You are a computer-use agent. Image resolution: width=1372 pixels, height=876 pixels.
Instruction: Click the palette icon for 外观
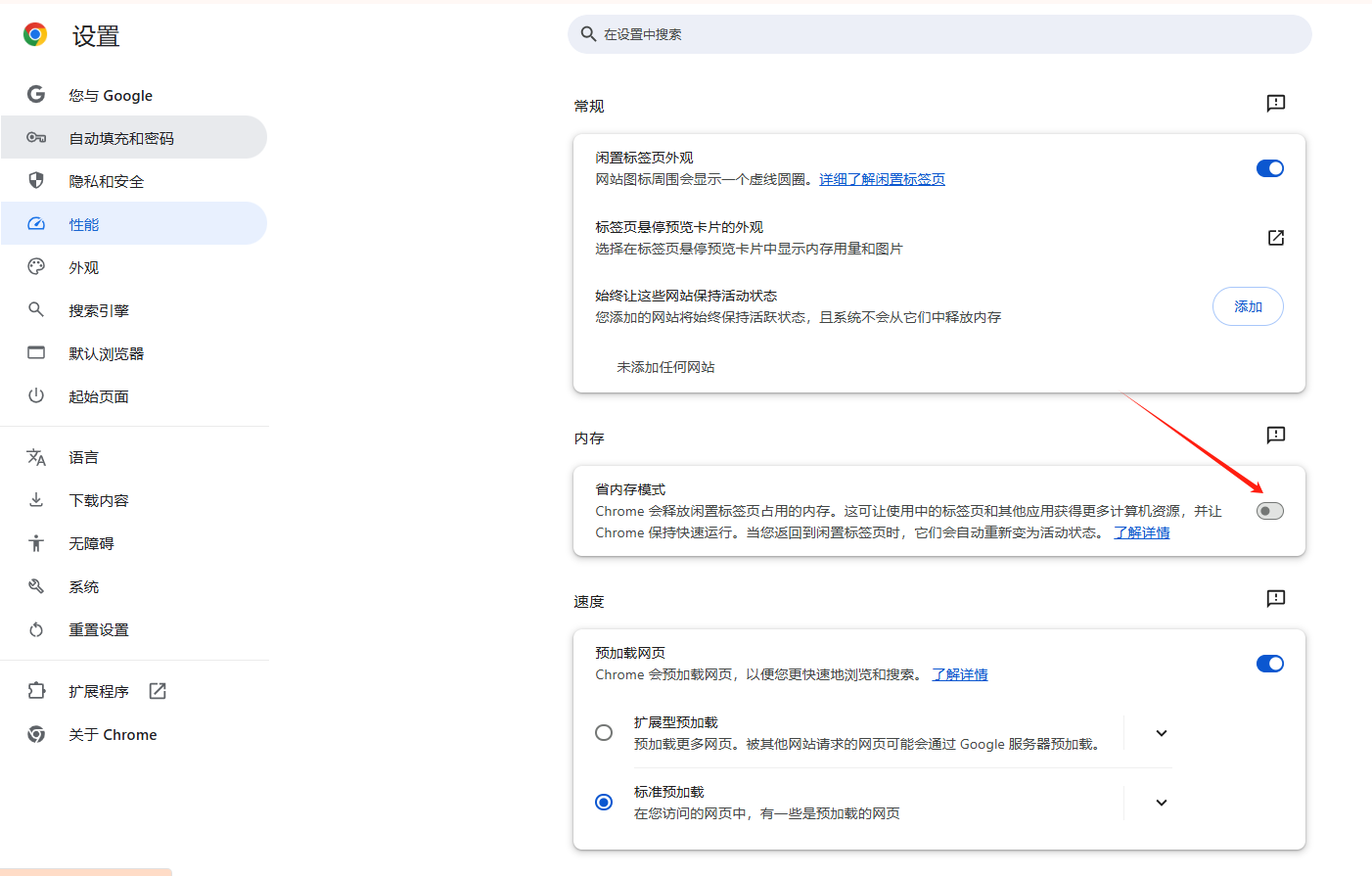36,266
